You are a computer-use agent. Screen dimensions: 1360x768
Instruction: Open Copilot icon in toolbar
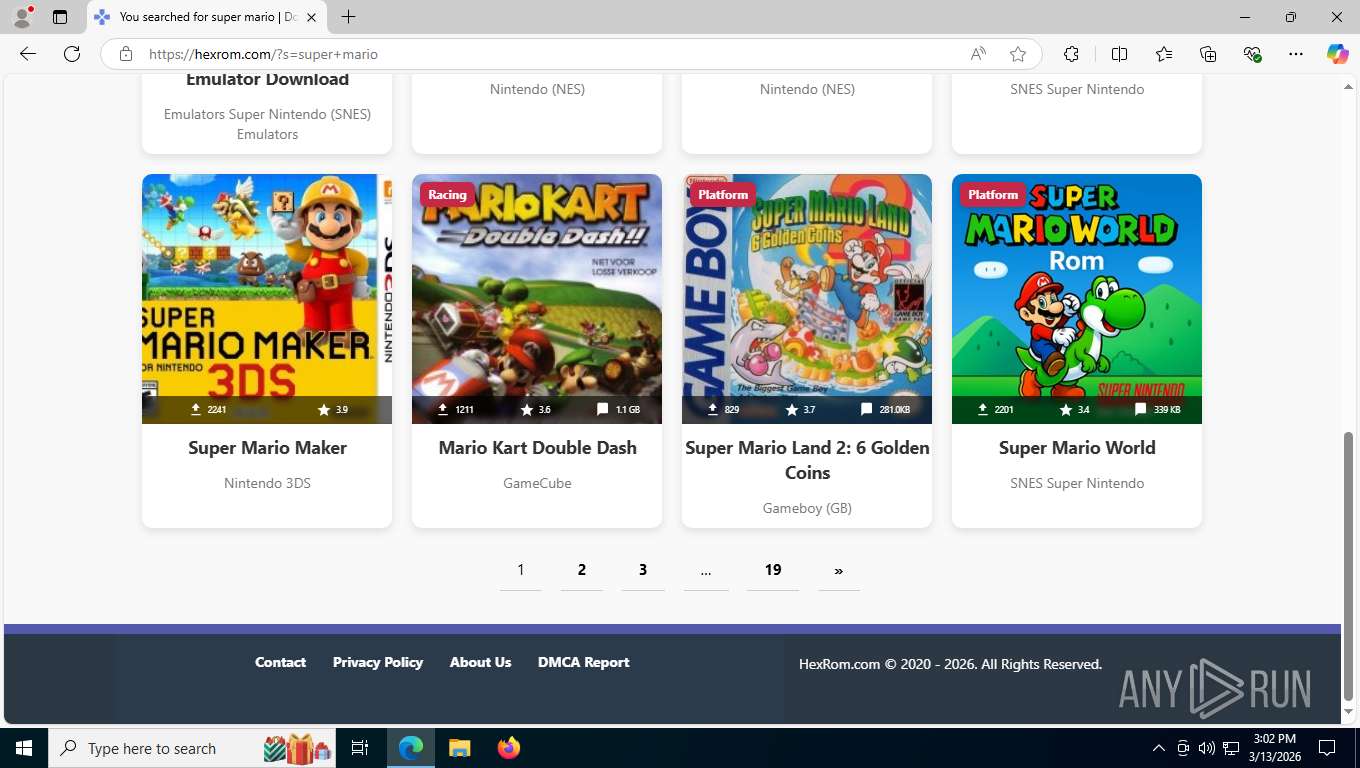(x=1337, y=54)
